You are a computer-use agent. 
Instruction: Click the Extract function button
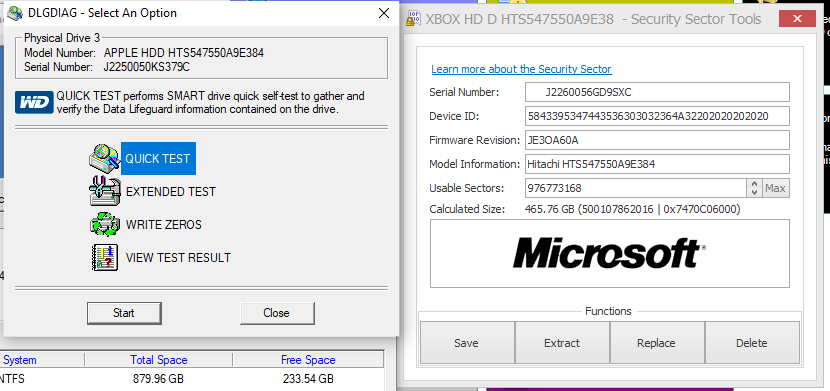click(562, 343)
